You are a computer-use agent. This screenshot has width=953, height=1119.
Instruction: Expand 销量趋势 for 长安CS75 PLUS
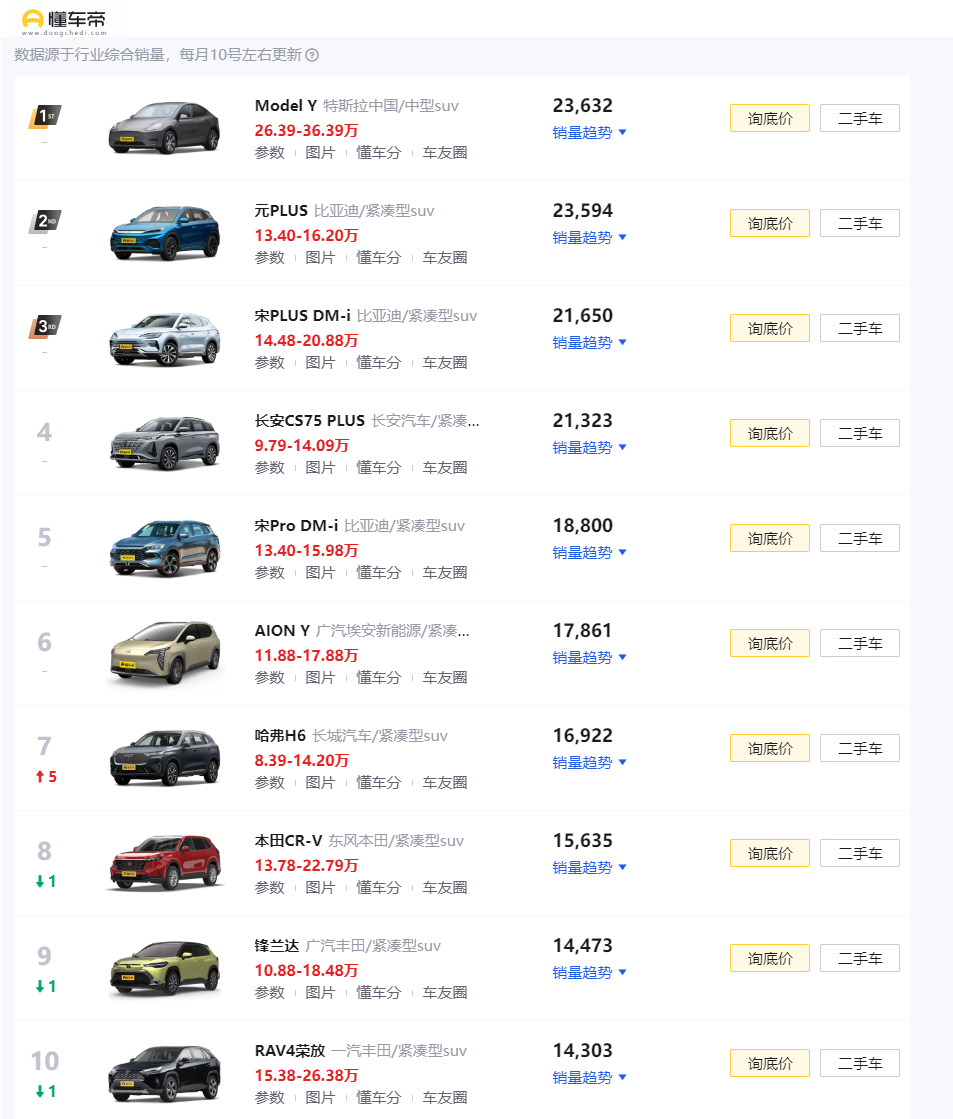(x=589, y=447)
